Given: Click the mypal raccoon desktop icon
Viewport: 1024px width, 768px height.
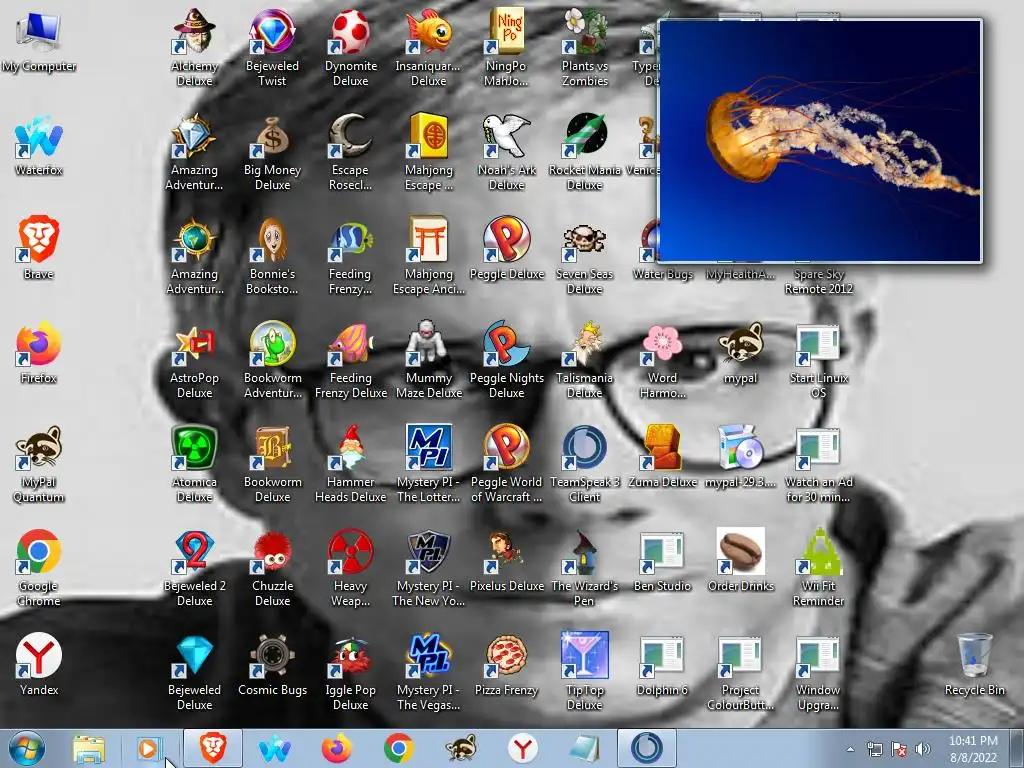Looking at the screenshot, I should click(x=740, y=353).
